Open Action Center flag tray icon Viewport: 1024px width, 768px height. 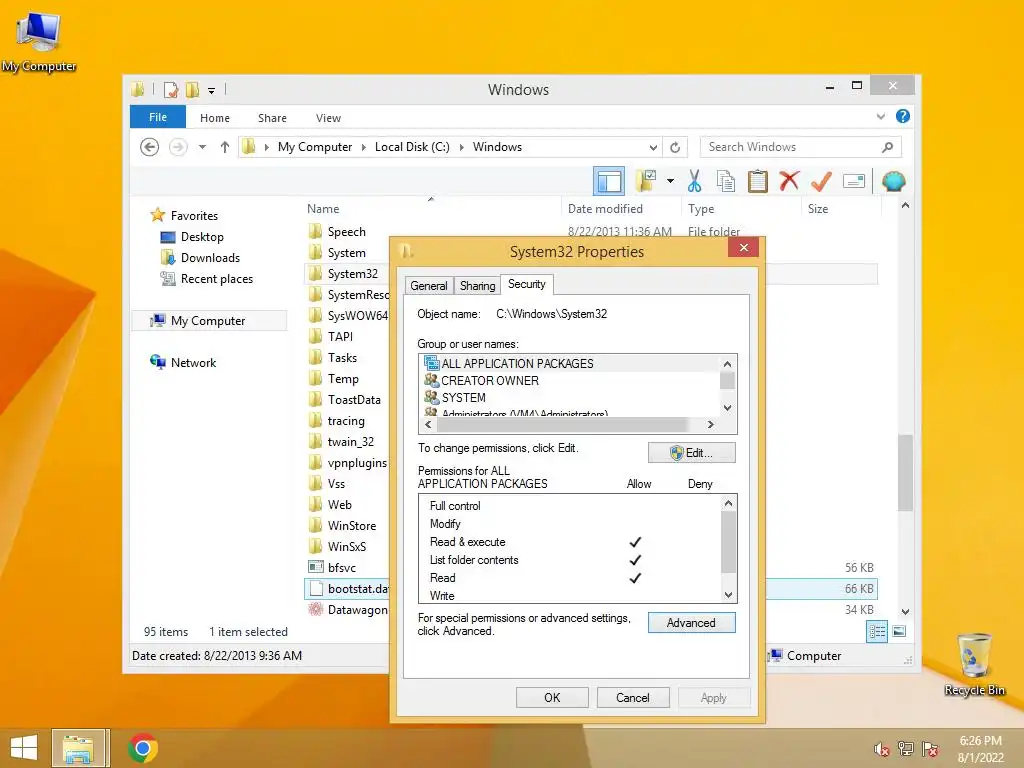[930, 749]
